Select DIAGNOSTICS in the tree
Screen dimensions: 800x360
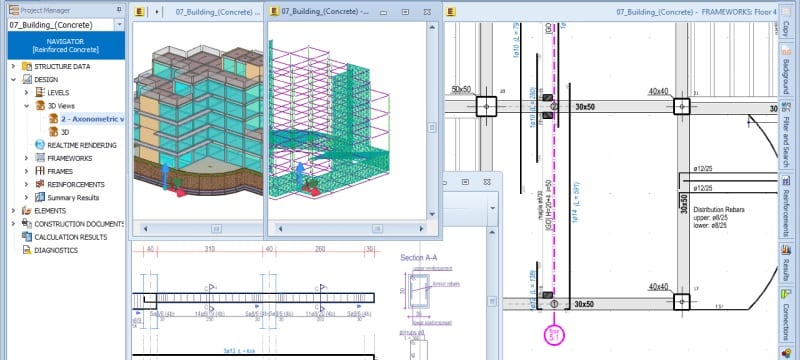pyautogui.click(x=56, y=250)
